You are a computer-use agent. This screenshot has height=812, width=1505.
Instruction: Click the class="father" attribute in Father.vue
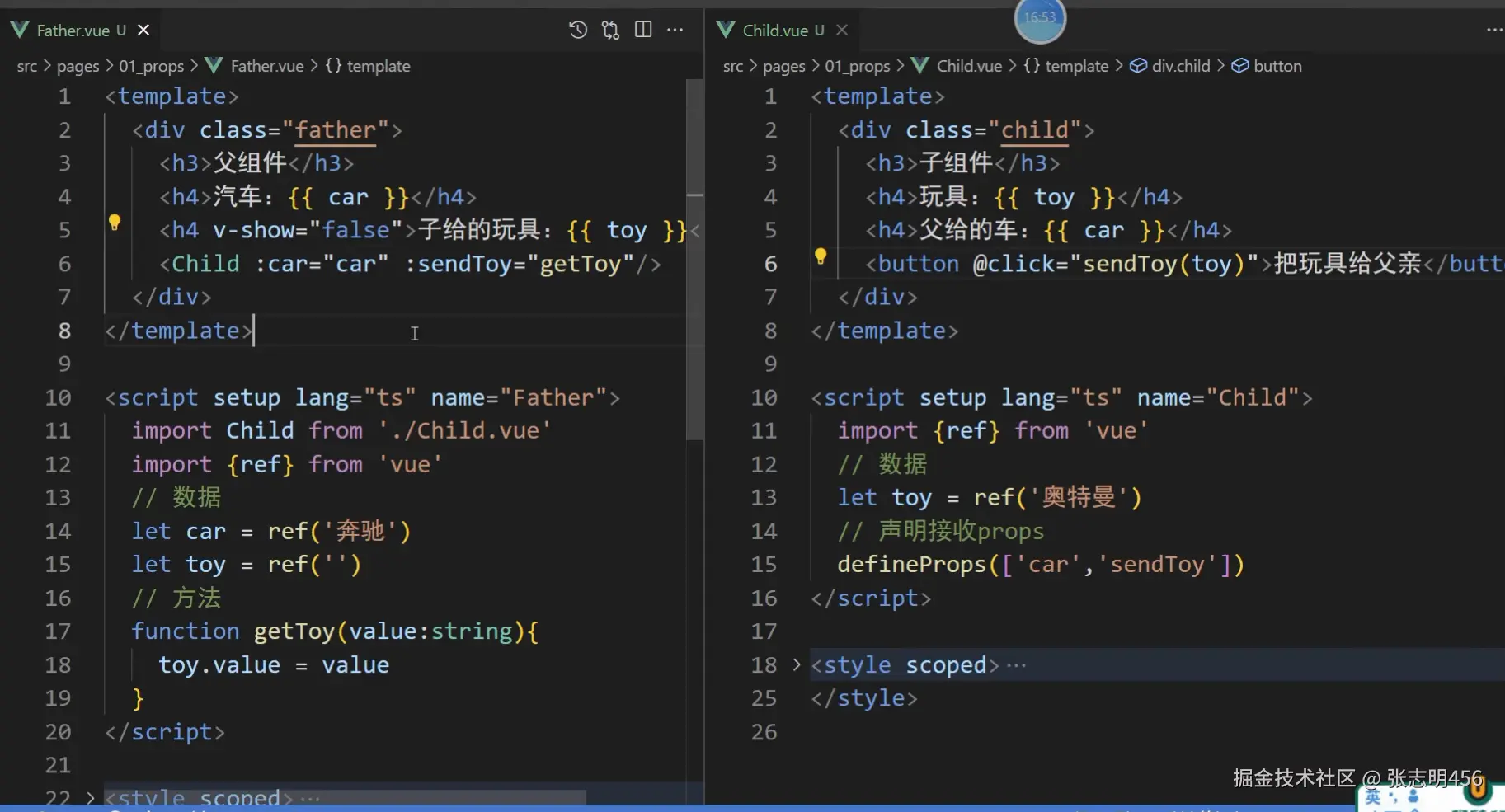(294, 130)
